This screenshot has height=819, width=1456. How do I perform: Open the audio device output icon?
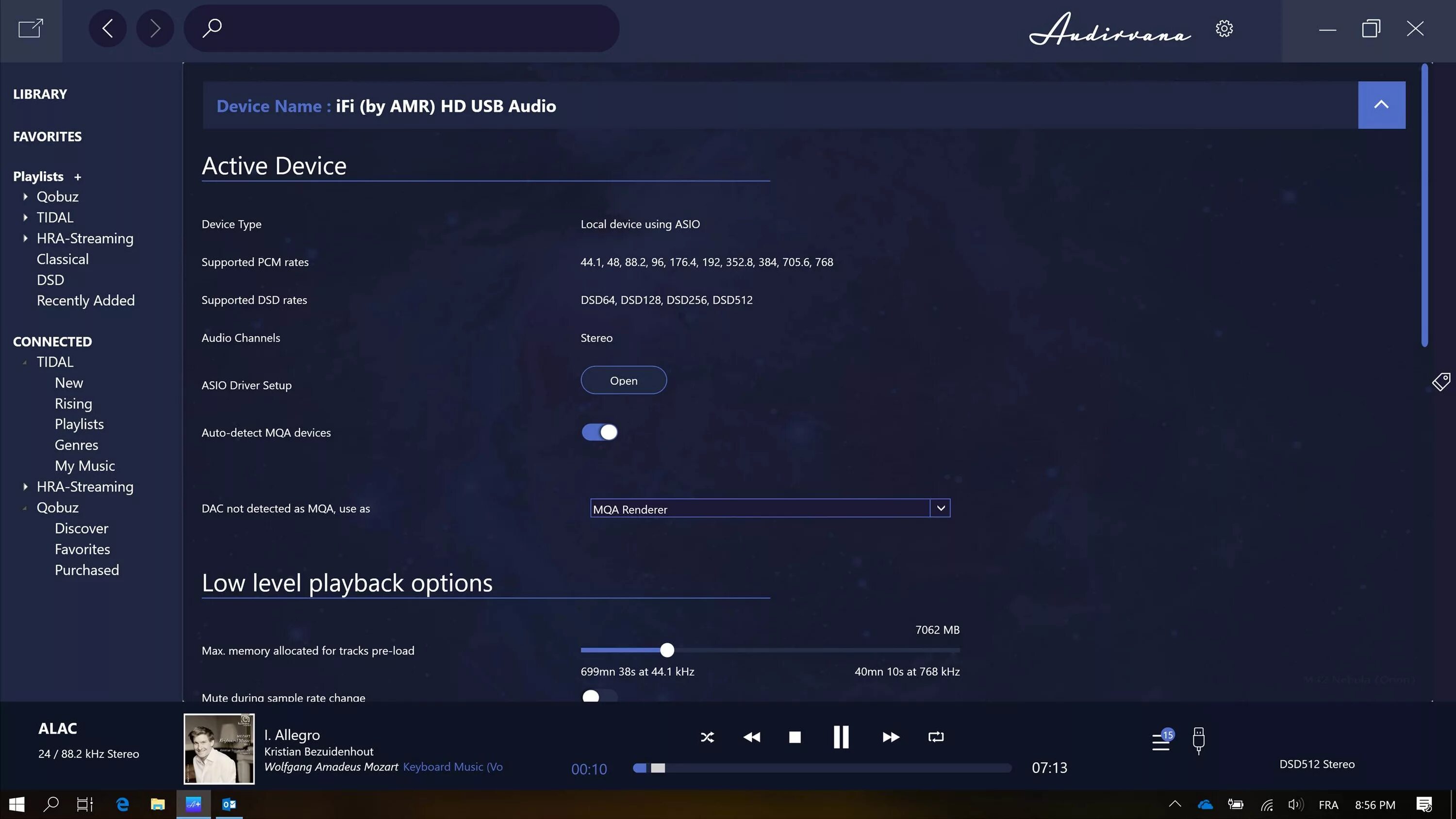1198,740
